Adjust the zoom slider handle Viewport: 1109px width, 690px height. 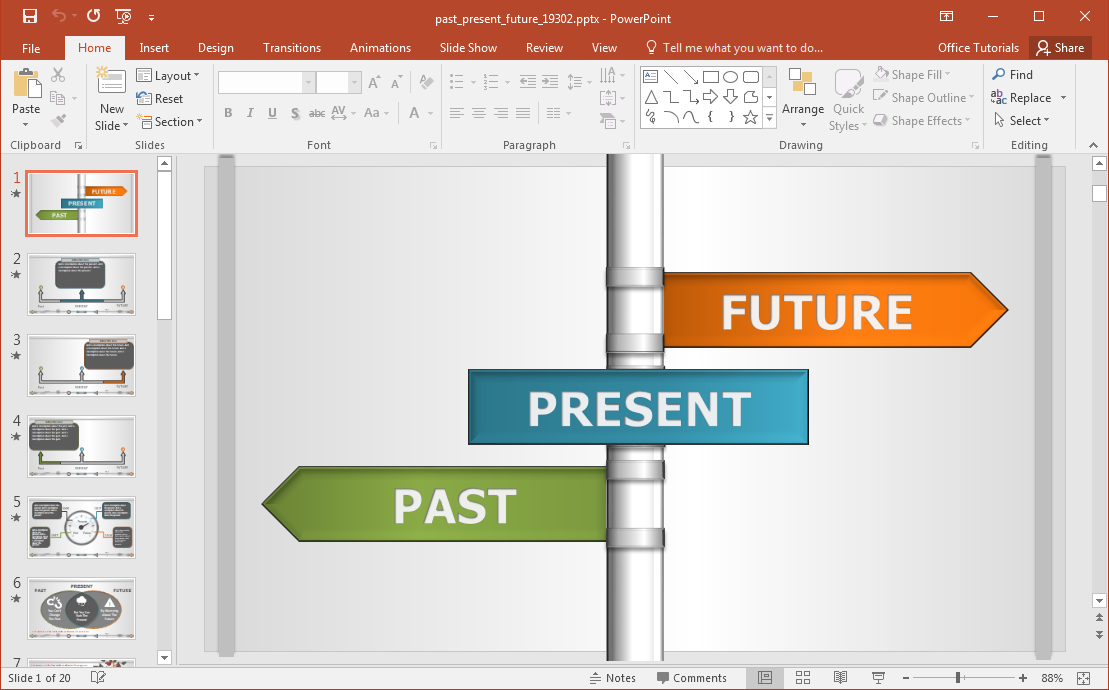958,678
